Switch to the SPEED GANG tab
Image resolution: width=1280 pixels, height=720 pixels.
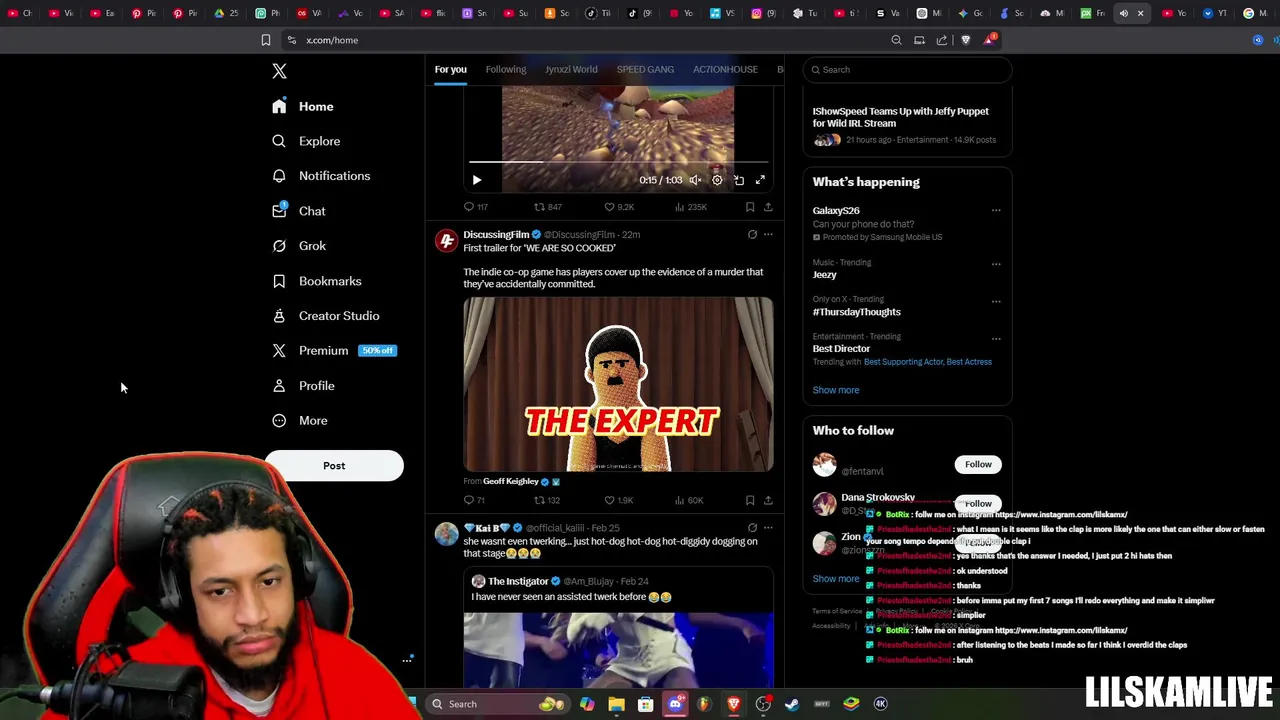tap(645, 70)
